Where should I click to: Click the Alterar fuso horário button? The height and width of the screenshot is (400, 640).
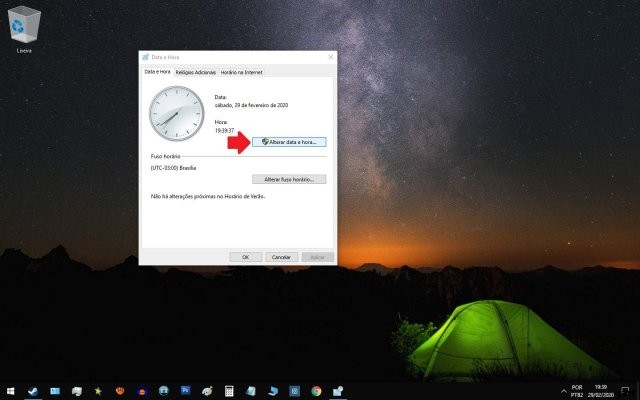click(x=289, y=179)
